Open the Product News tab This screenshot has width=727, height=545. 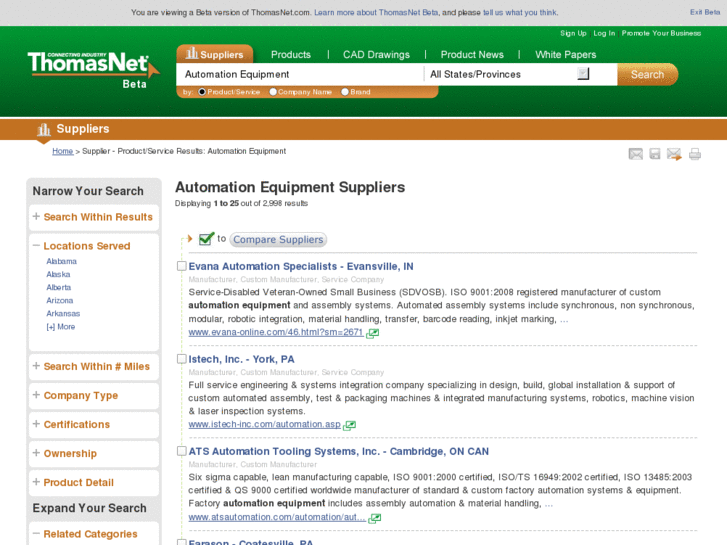click(472, 55)
